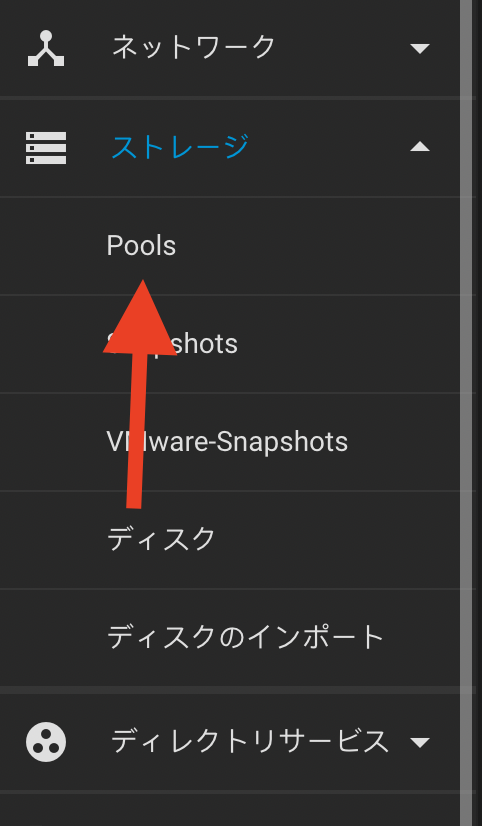Screen dimensions: 482x826
Task: Click the red arrowhead below Pools
Action: pos(141,318)
